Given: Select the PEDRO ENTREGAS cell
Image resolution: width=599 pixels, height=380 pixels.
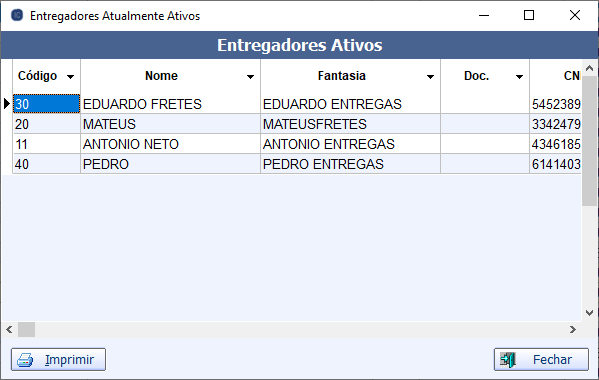Looking at the screenshot, I should coord(350,164).
